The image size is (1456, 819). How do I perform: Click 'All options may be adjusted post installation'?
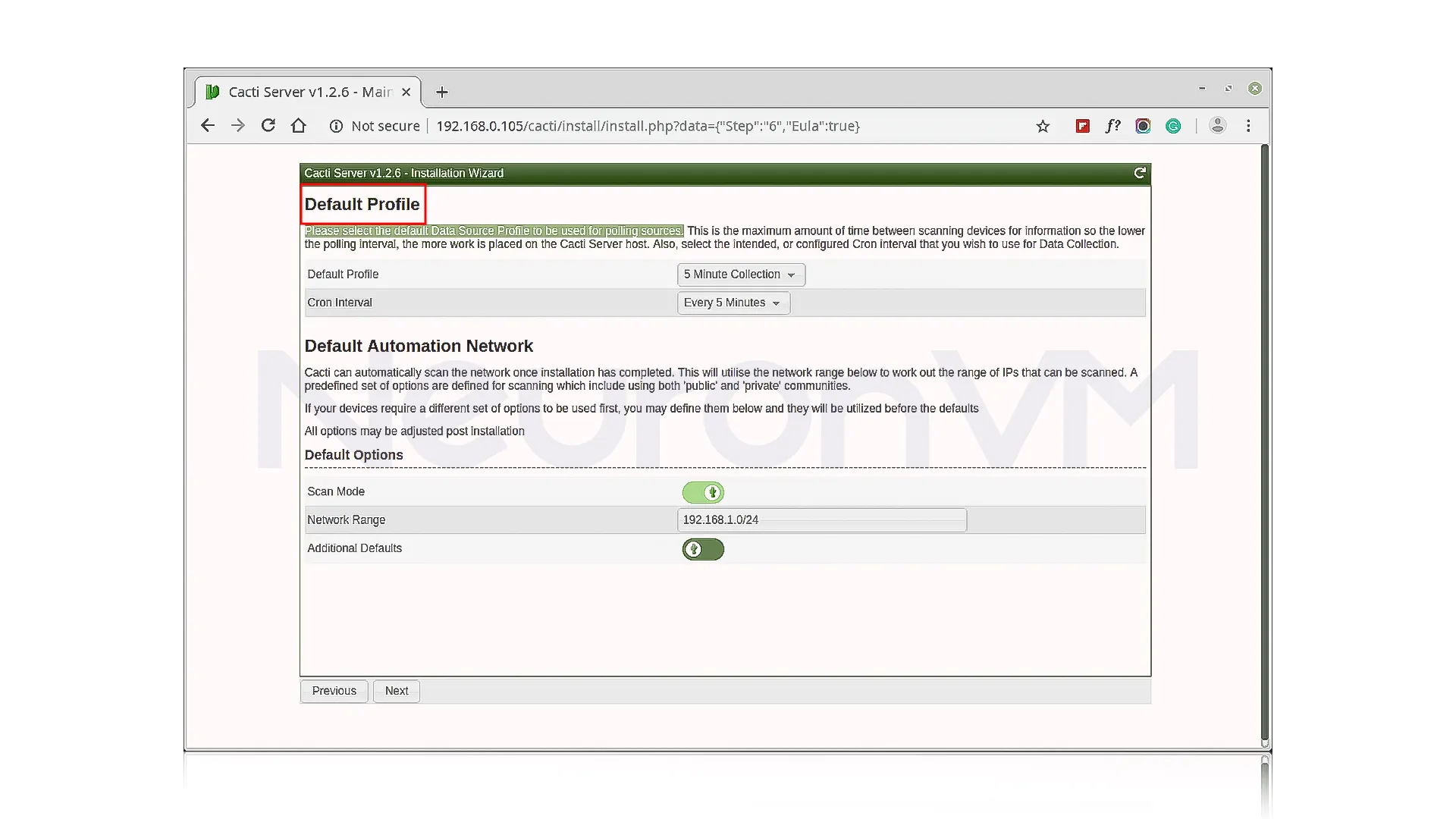coord(415,431)
